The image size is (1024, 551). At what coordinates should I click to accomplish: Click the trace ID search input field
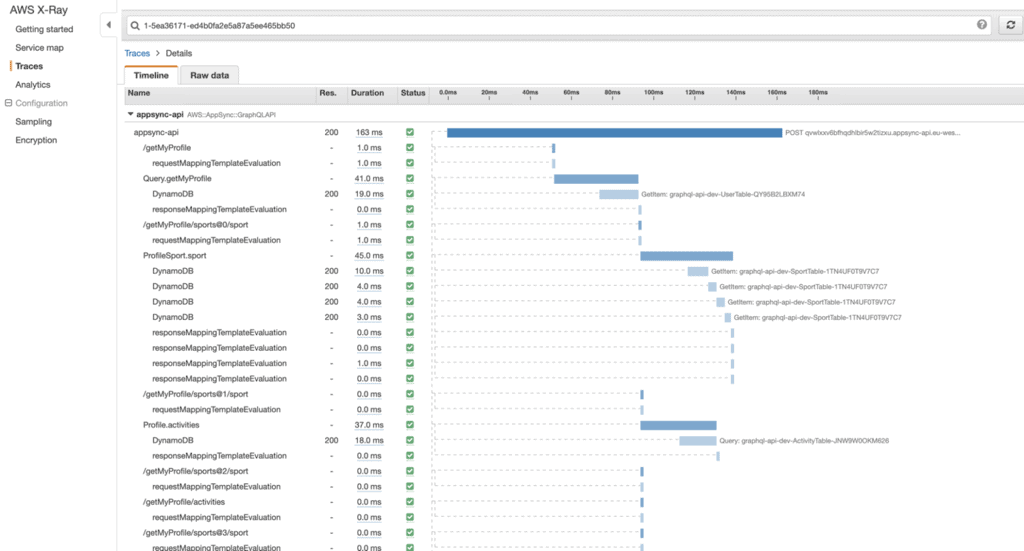550,25
